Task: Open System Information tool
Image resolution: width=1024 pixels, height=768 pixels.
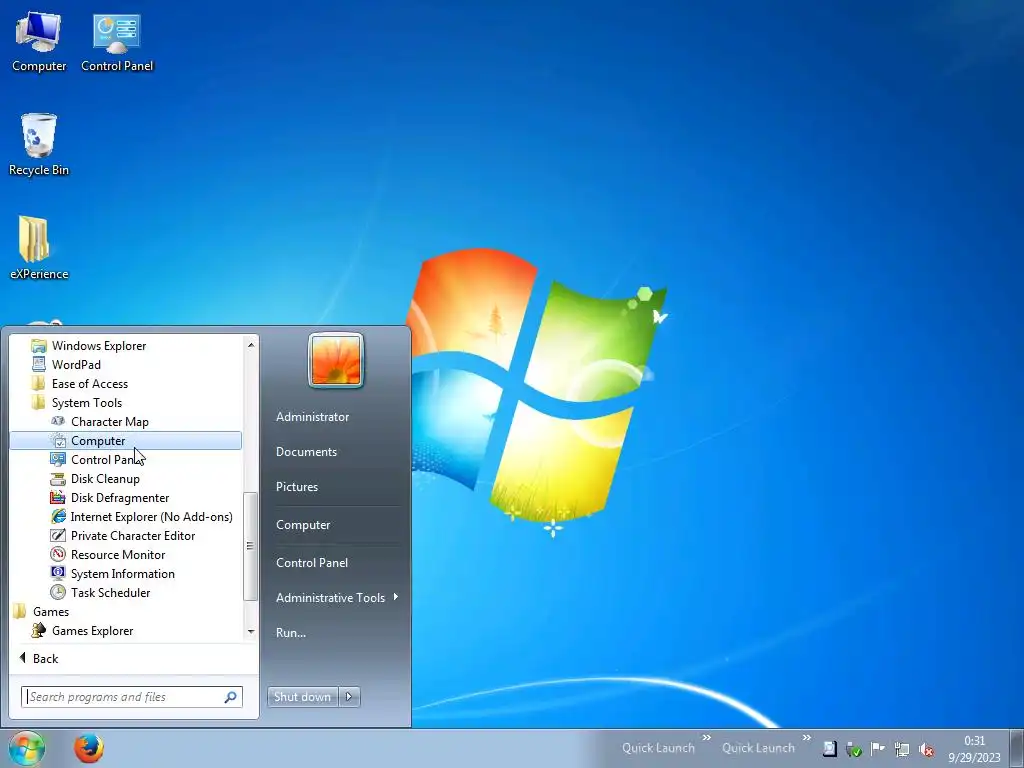Action: 125,573
